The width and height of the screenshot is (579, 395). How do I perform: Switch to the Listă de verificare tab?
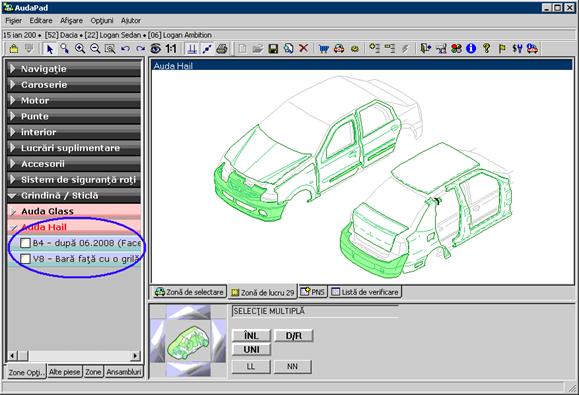(x=365, y=292)
